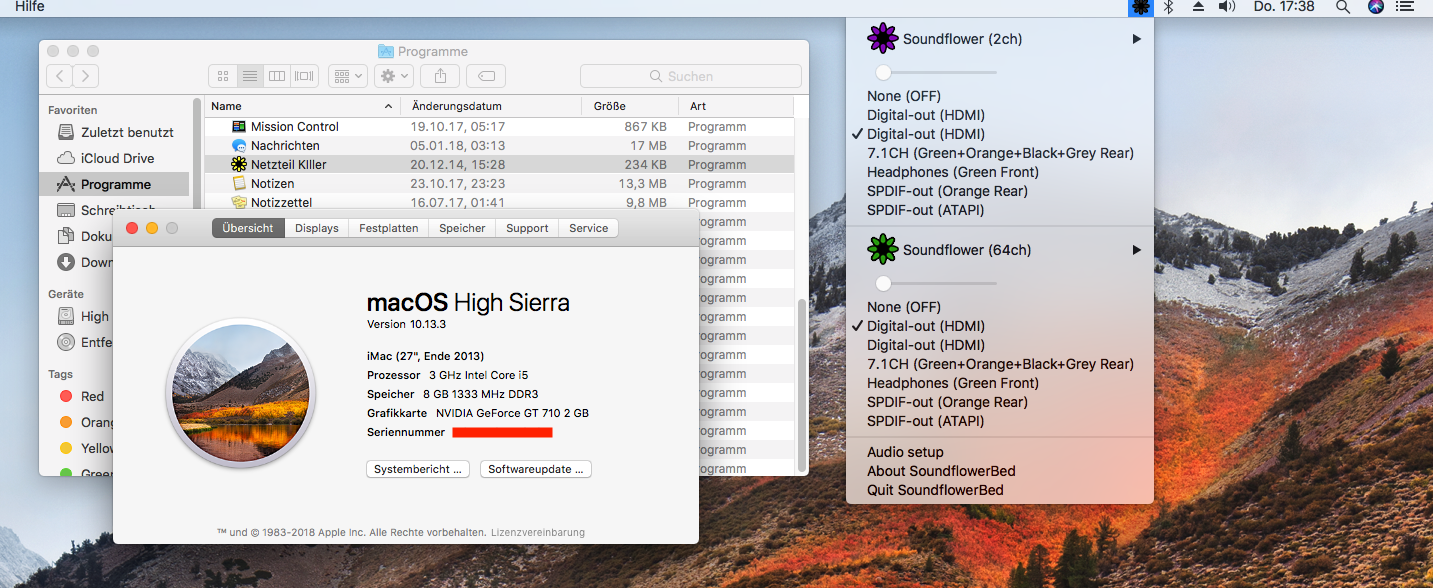1433x588 pixels.
Task: Click the Finder Suchen search field
Action: pos(691,76)
